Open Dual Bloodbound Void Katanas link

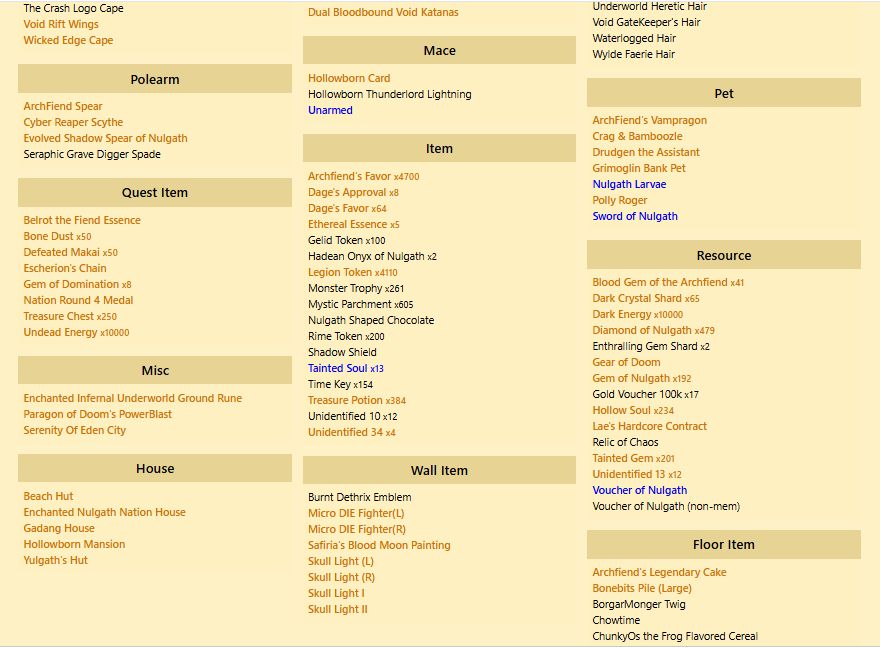click(x=383, y=12)
